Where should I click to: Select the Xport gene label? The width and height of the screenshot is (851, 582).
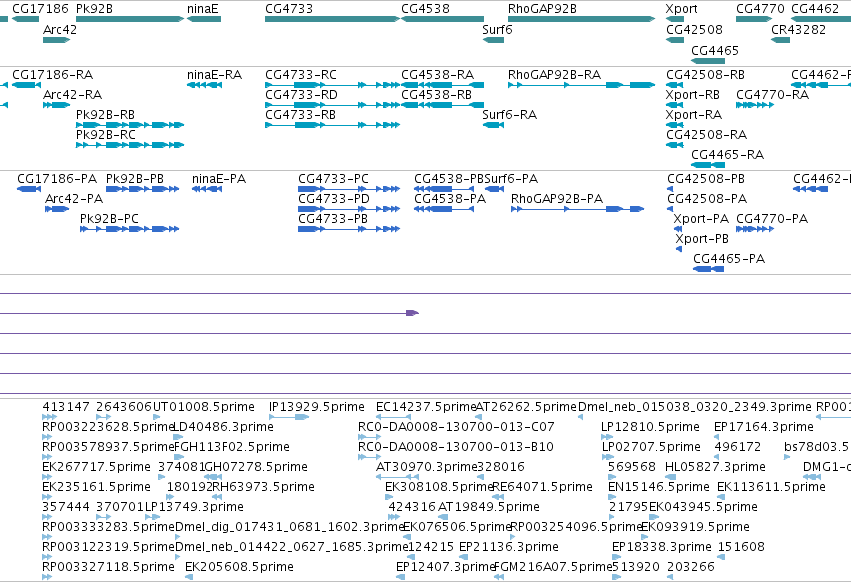(681, 9)
